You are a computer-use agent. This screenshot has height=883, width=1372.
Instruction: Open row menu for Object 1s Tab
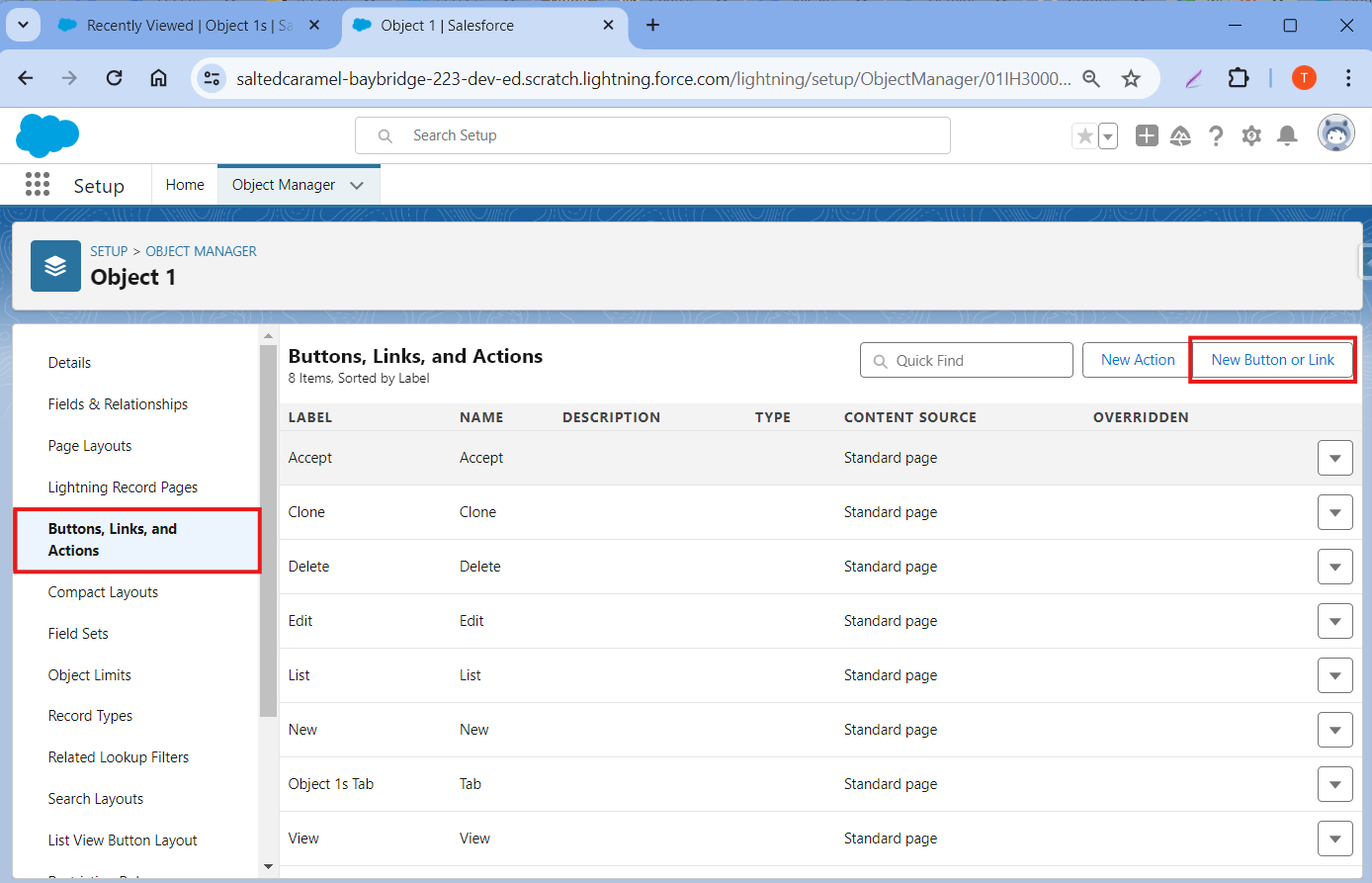click(1335, 784)
